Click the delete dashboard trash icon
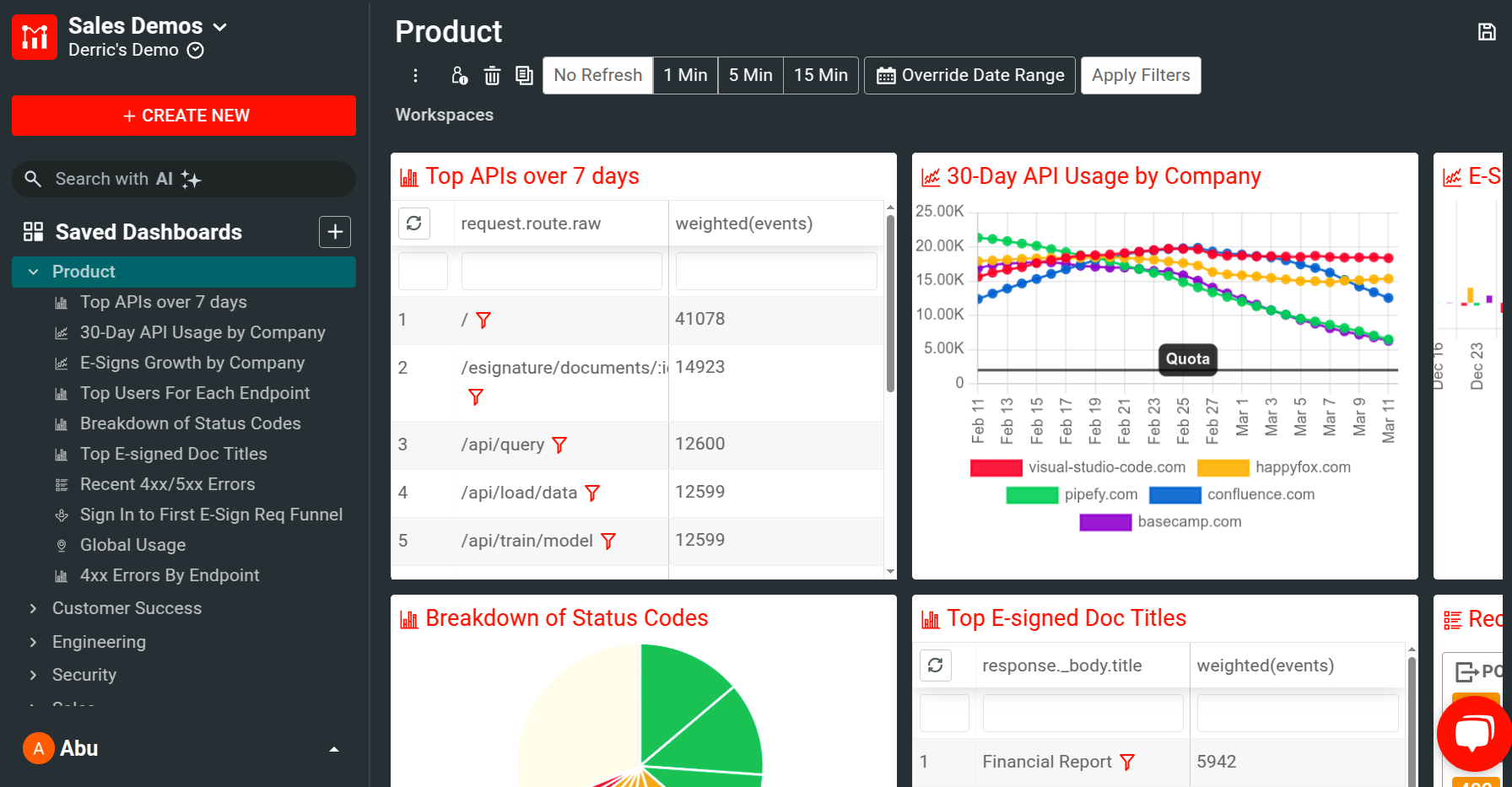 (492, 75)
